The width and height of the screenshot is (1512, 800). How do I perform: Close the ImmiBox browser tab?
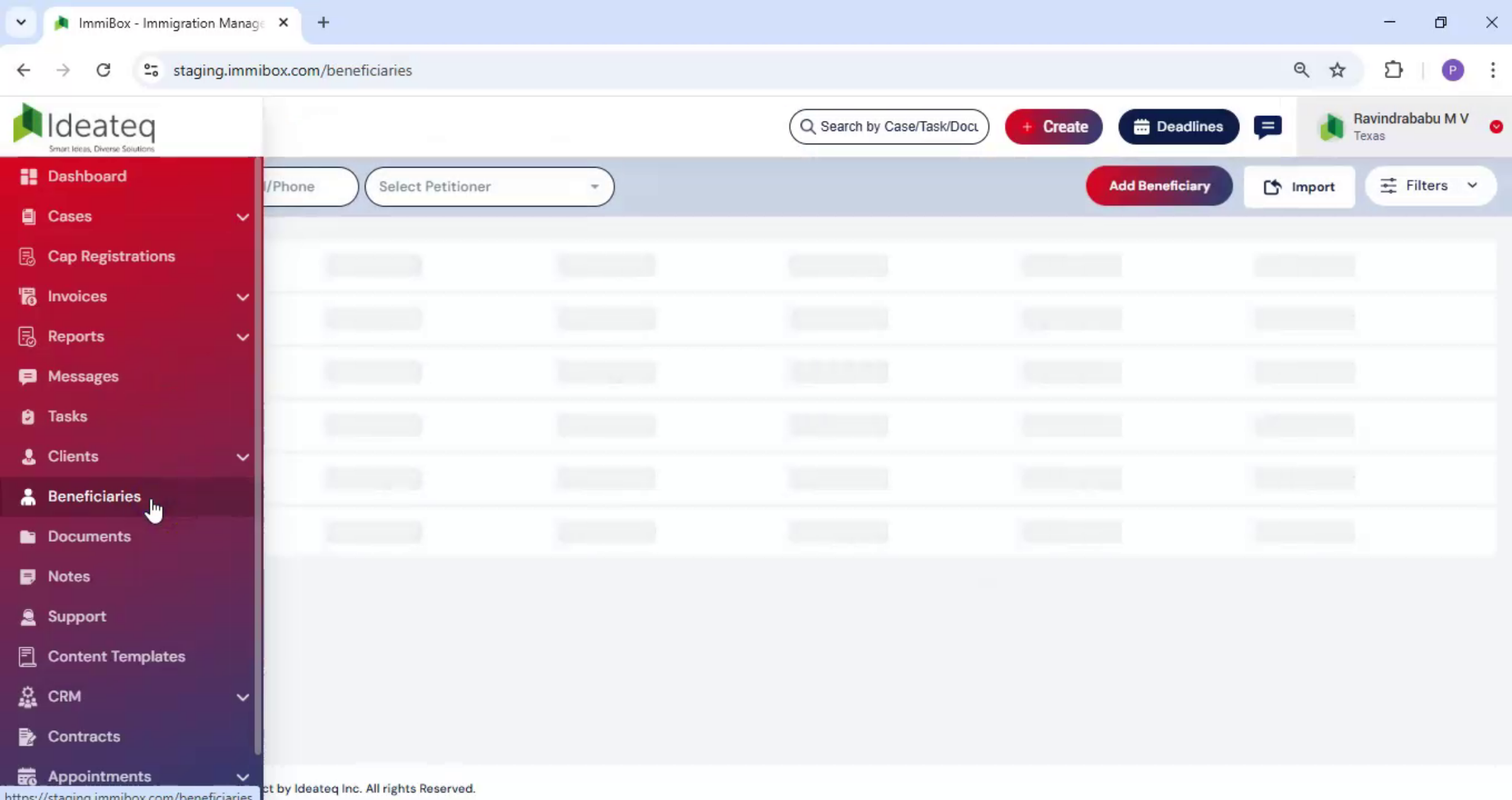(283, 23)
